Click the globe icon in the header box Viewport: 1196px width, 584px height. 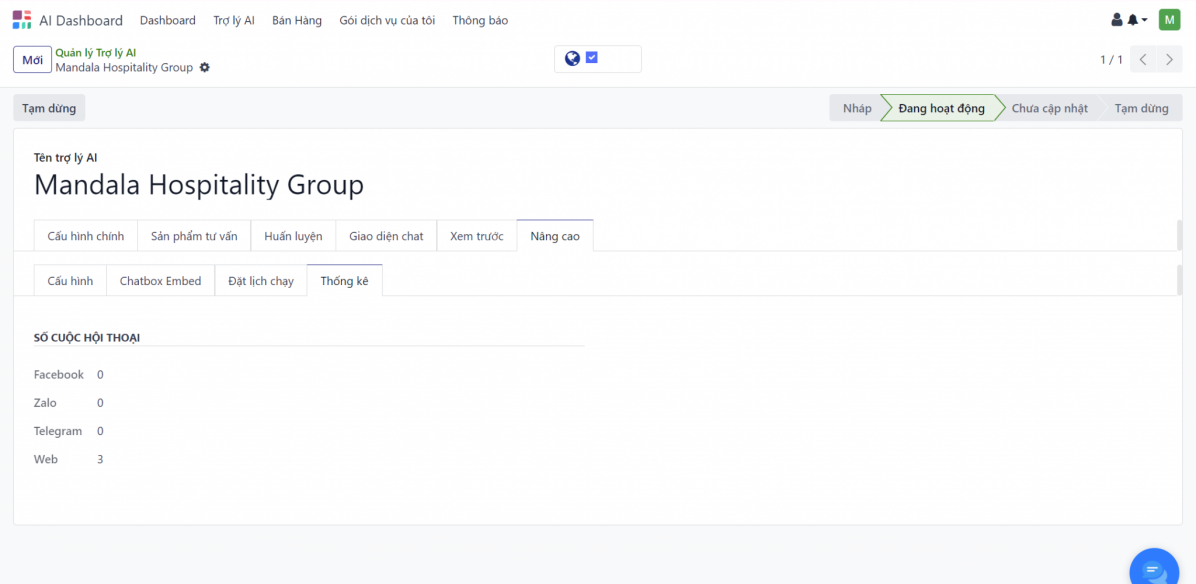[x=572, y=59]
